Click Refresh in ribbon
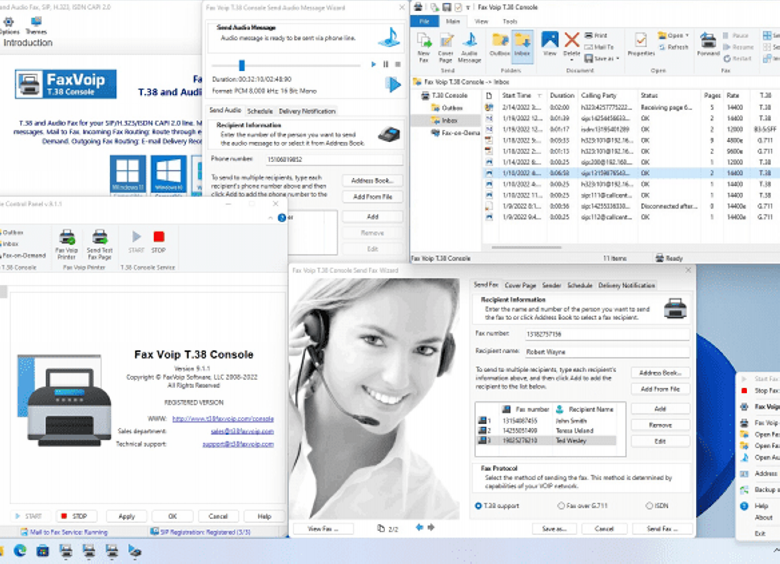The image size is (780, 564). tap(674, 47)
